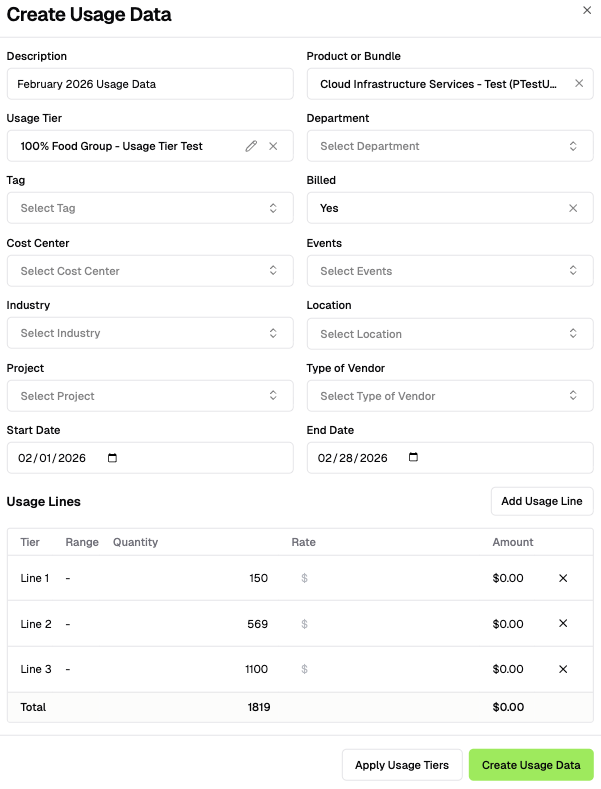Delete usage Line 3

click(563, 669)
